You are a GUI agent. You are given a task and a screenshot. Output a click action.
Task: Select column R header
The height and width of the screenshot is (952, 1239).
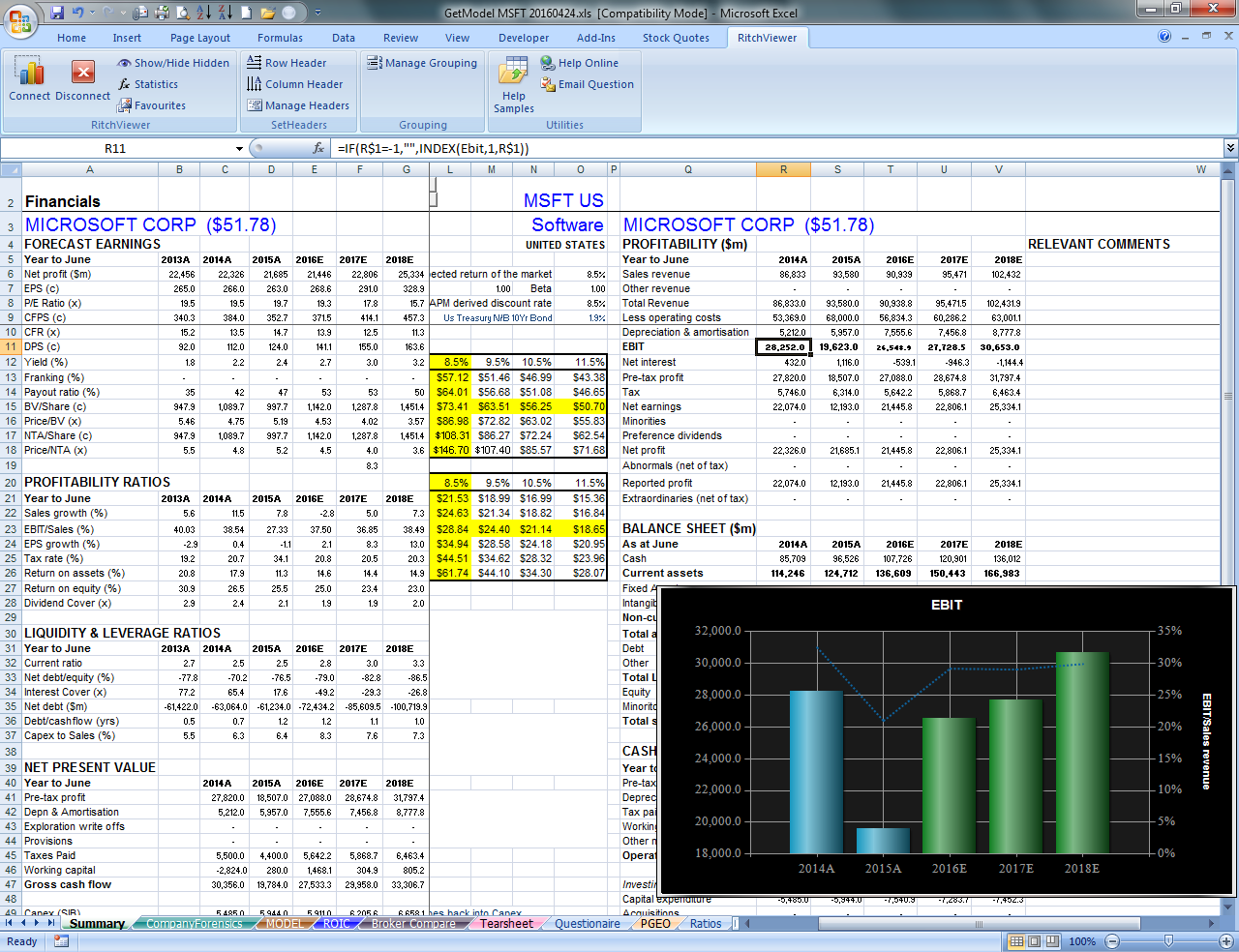pos(784,169)
